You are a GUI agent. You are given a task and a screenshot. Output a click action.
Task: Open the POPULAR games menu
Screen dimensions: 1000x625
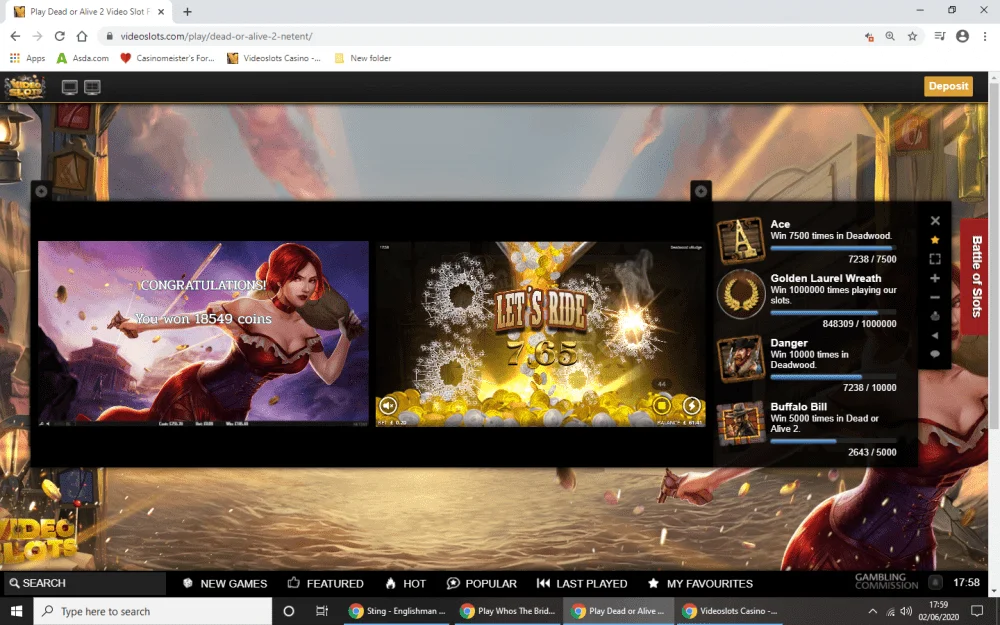pos(482,584)
